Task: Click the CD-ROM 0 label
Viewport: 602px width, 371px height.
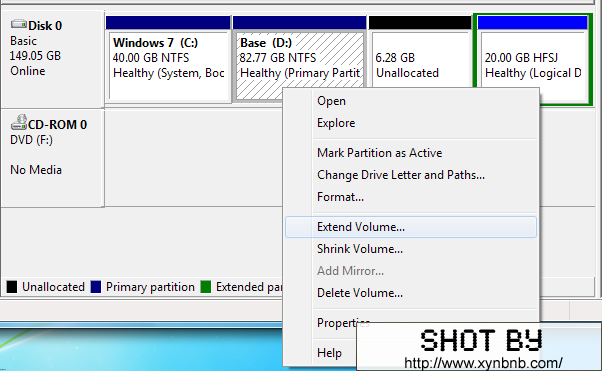Action: (x=58, y=125)
